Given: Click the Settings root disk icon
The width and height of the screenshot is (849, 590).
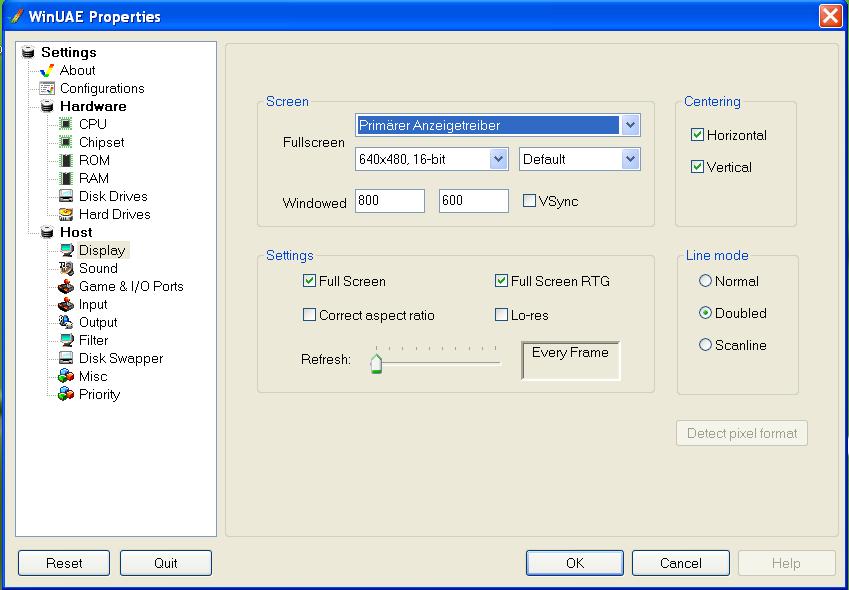Looking at the screenshot, I should 28,52.
